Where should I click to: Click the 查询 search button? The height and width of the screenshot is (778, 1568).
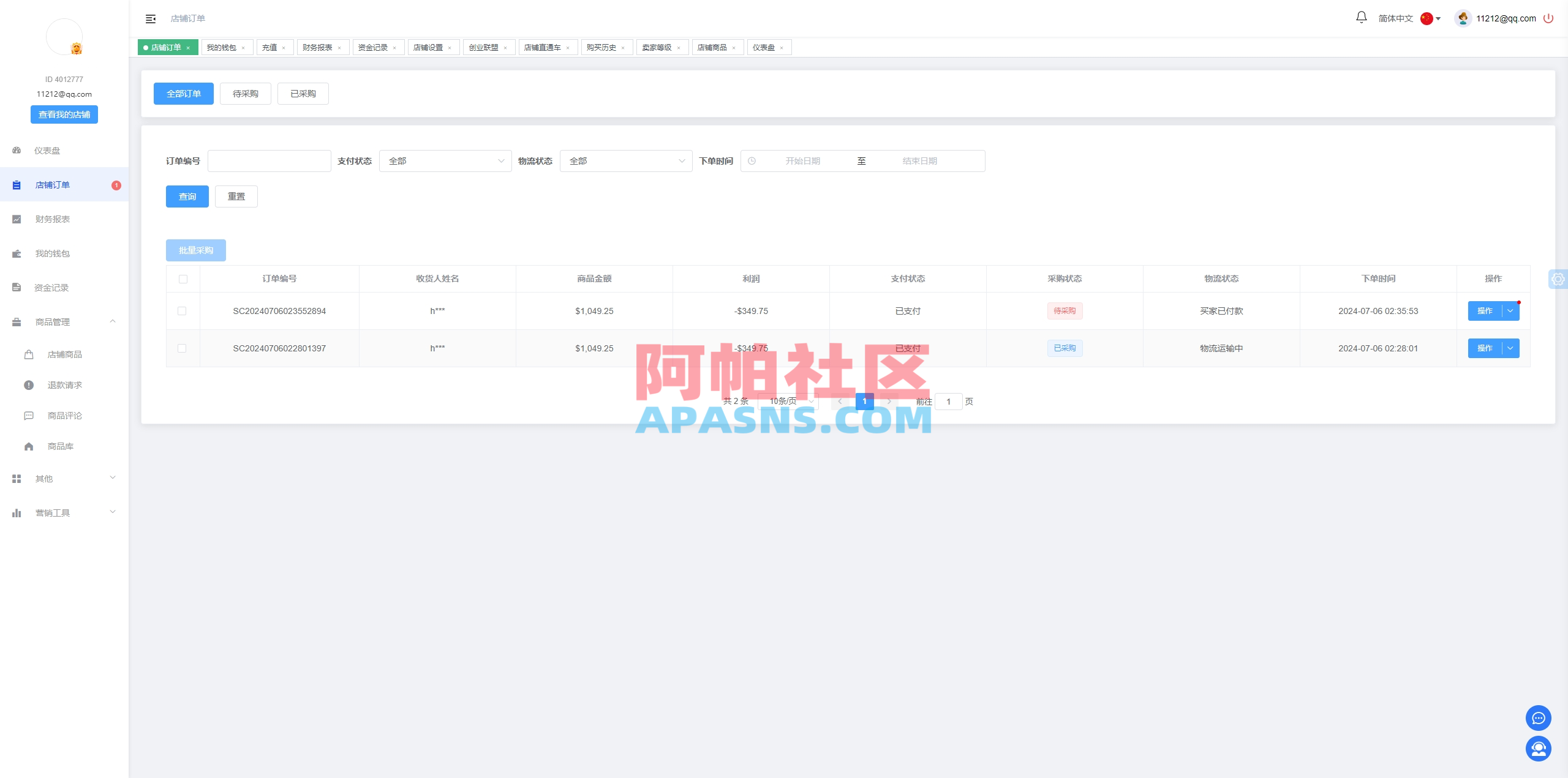(187, 196)
